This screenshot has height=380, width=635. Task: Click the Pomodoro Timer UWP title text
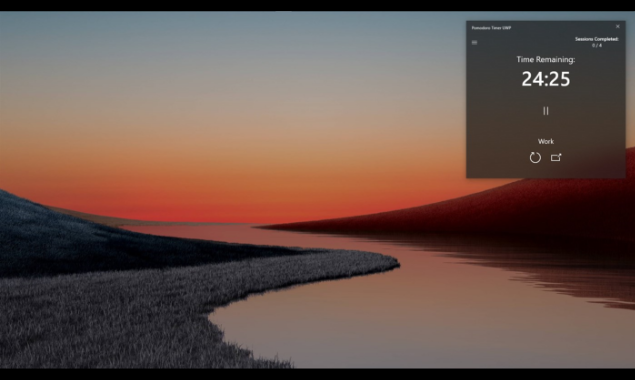(491, 28)
